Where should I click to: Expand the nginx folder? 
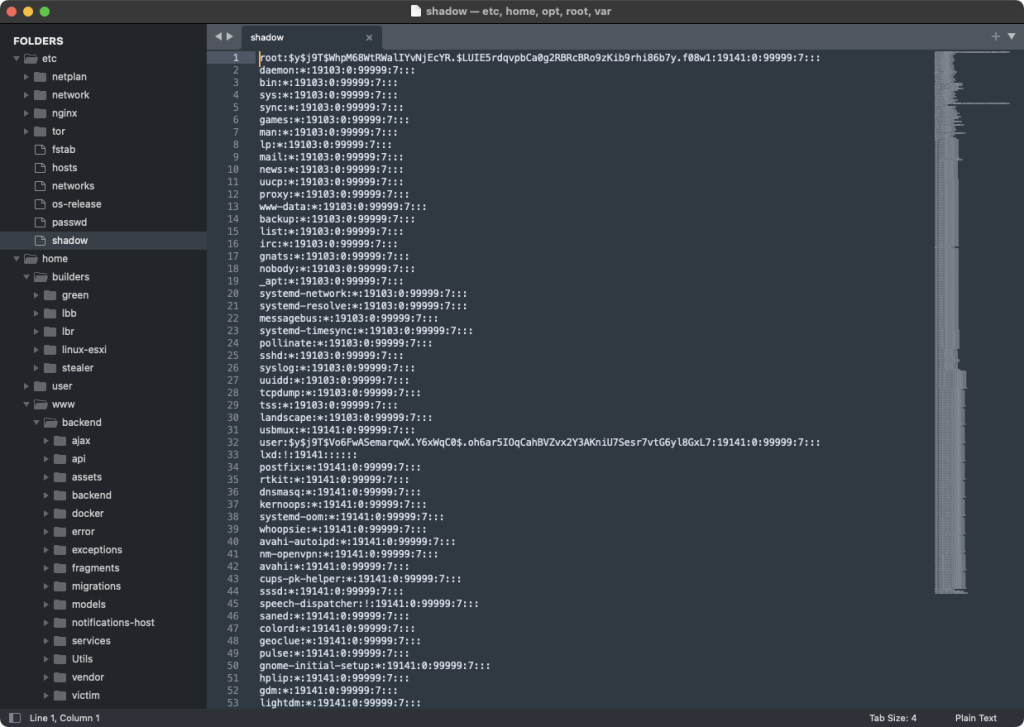(x=25, y=113)
